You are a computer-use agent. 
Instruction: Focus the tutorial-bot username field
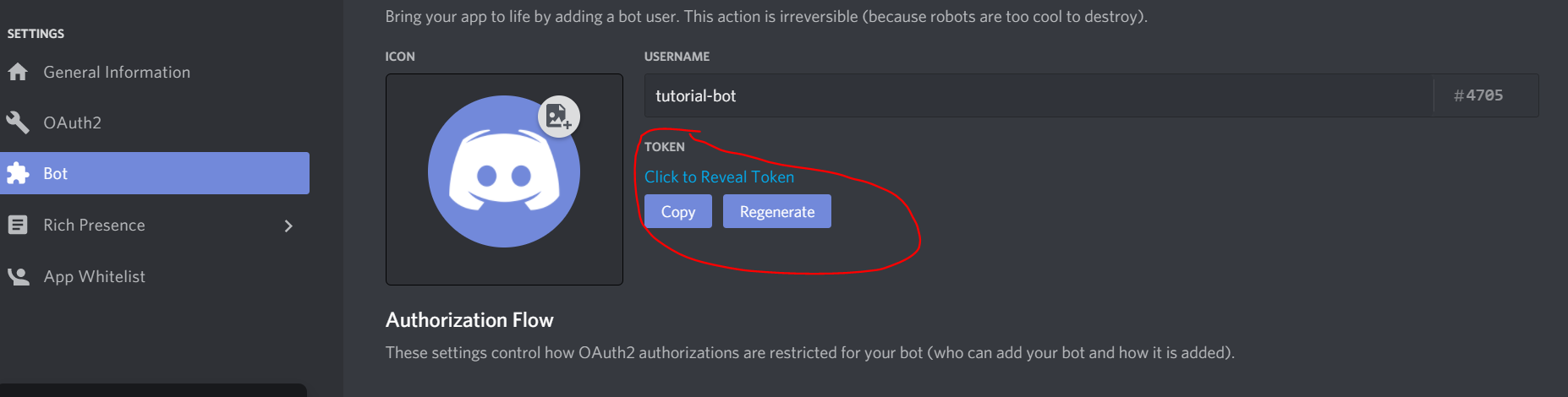(x=1039, y=95)
